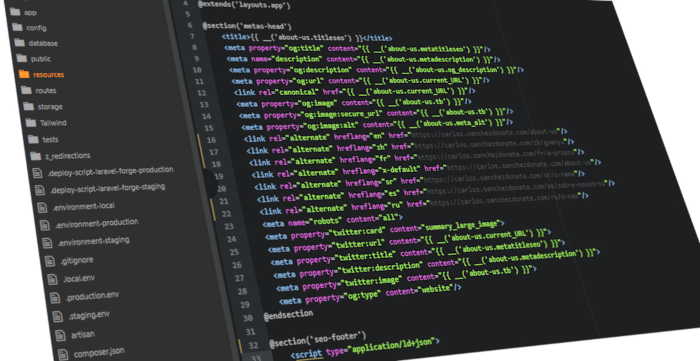Click the public folder icon
The height and width of the screenshot is (361, 700).
click(x=22, y=58)
